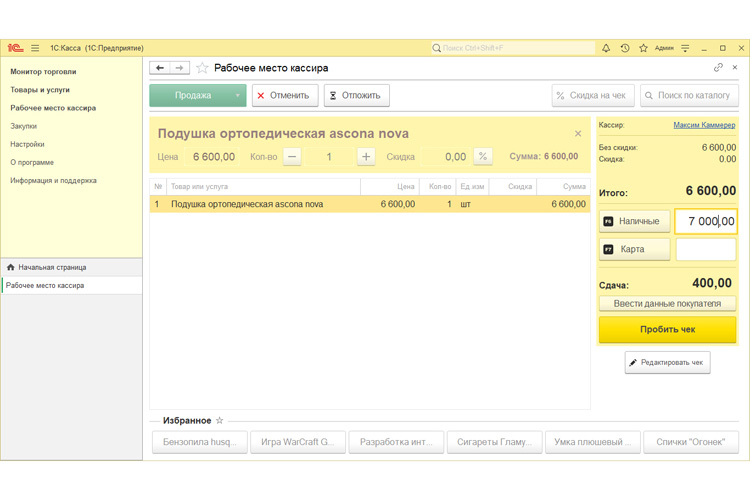The image size is (750, 500).
Task: Select Наличные payment method
Action: (635, 221)
